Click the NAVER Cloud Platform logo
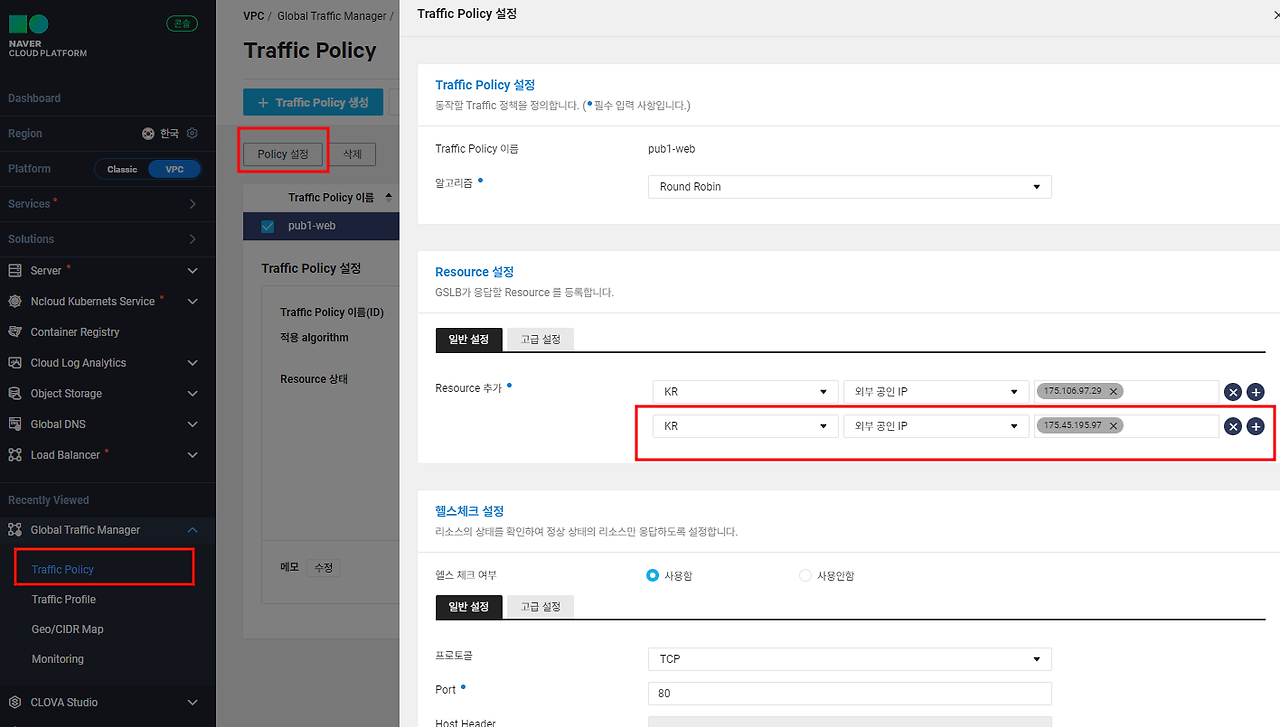 (47, 35)
